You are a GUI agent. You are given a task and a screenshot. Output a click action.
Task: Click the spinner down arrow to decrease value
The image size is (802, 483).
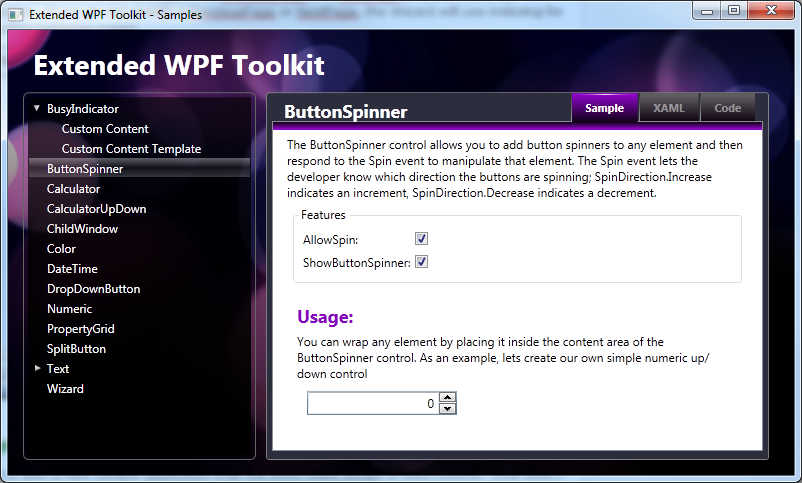click(x=448, y=408)
